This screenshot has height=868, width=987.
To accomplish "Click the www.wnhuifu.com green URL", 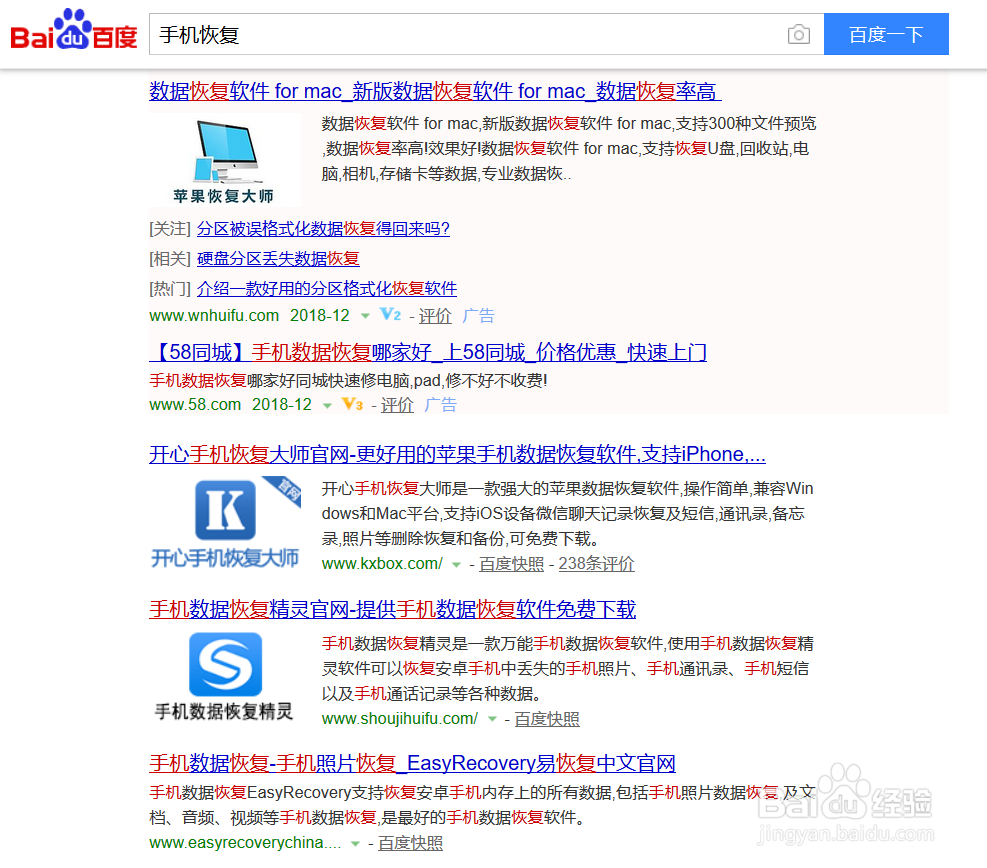I will point(214,315).
